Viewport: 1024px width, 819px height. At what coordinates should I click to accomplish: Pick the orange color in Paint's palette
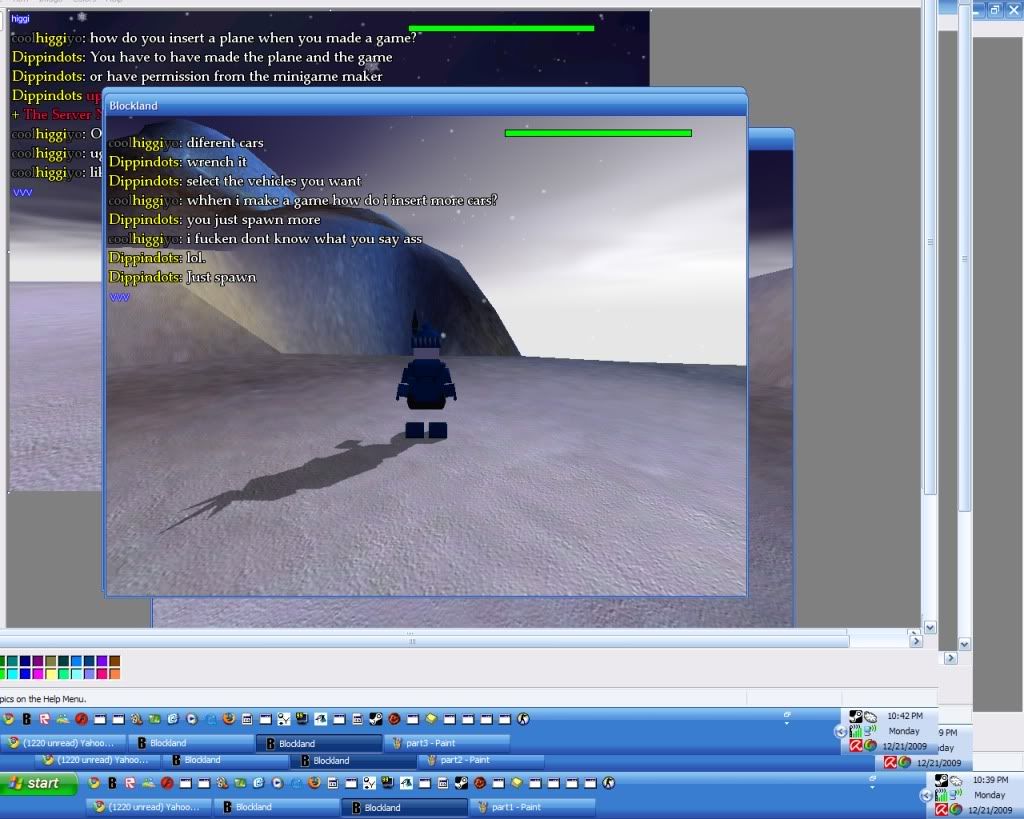point(114,673)
